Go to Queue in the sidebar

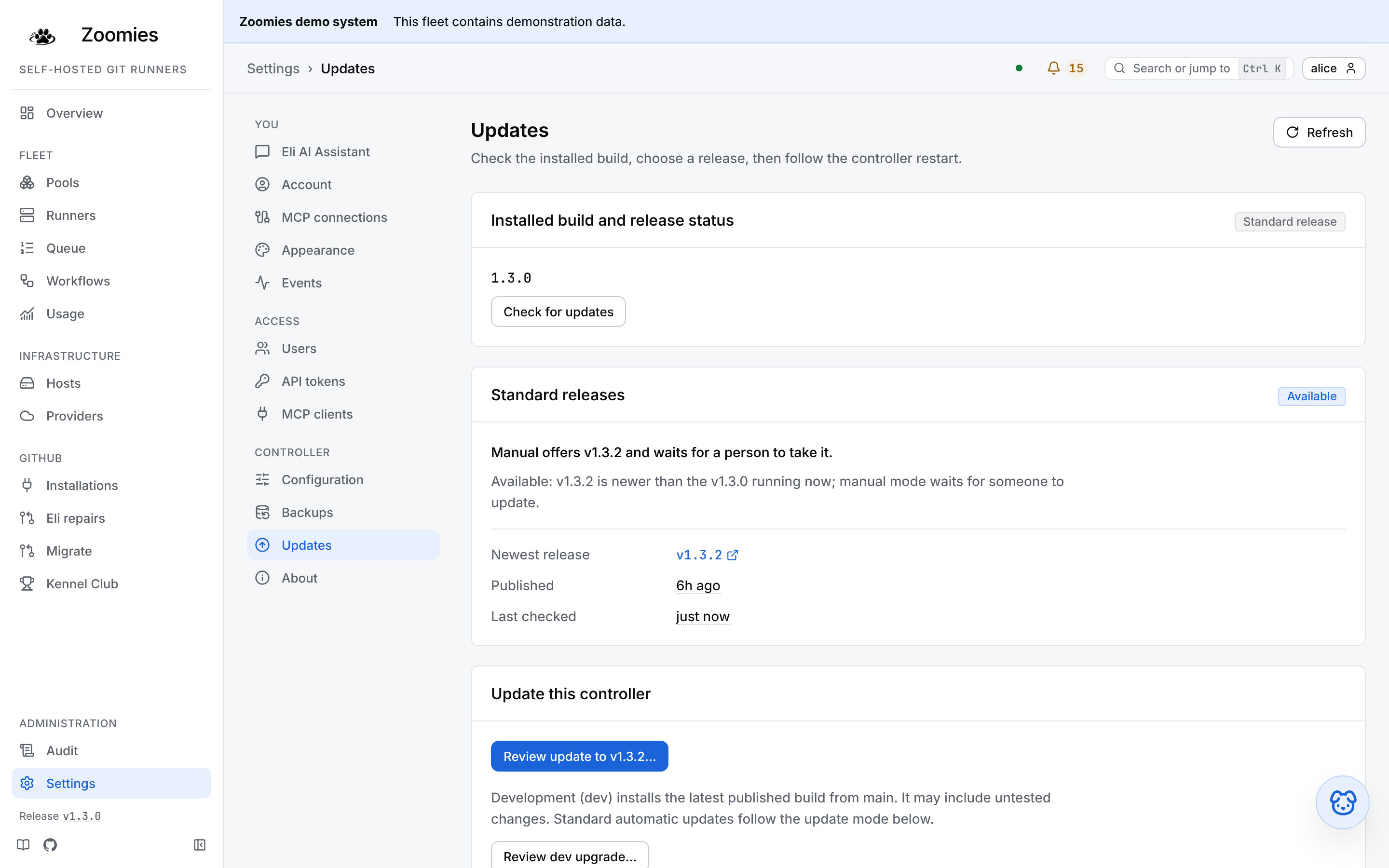111,248
